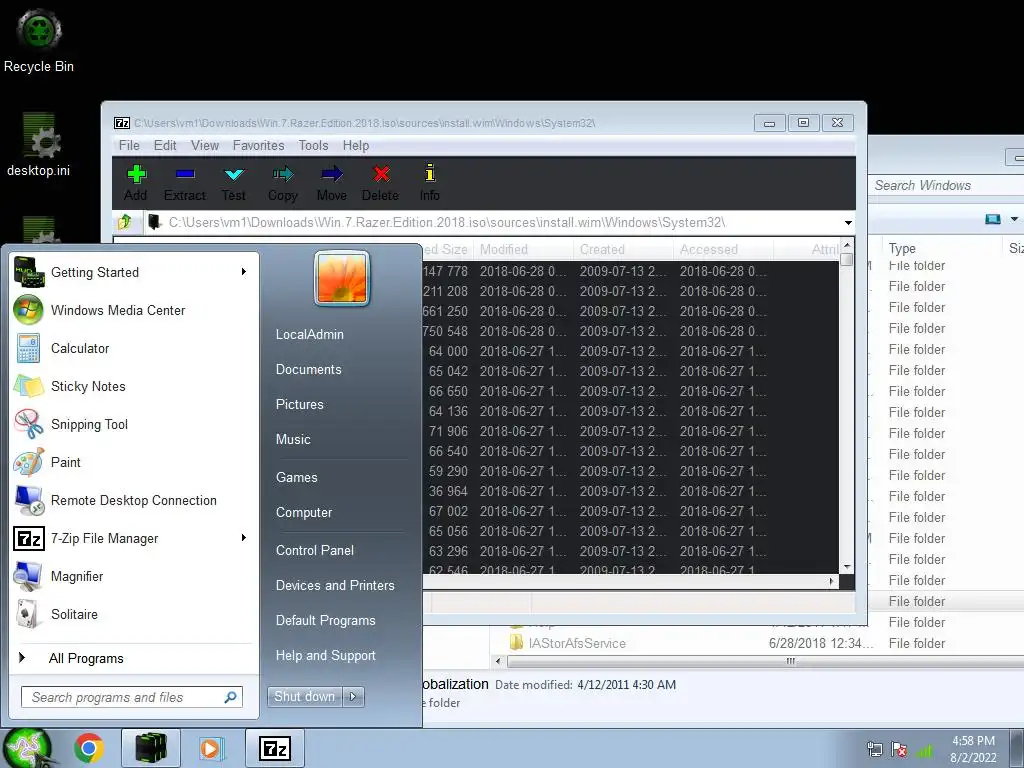Click Search Windows box in Explorer
This screenshot has width=1024, height=768.
click(x=947, y=185)
